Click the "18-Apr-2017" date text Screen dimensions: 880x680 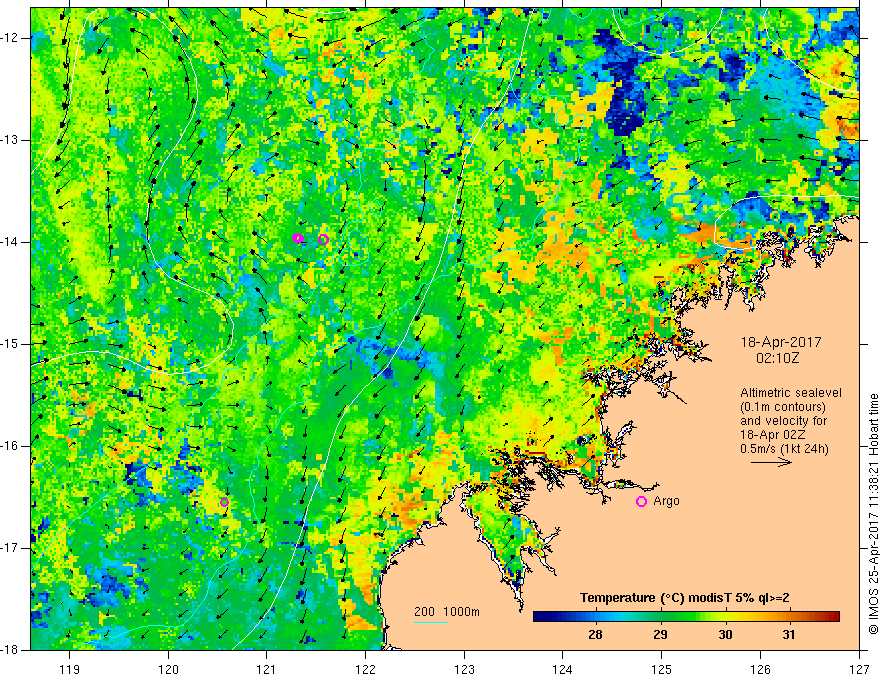click(x=781, y=342)
